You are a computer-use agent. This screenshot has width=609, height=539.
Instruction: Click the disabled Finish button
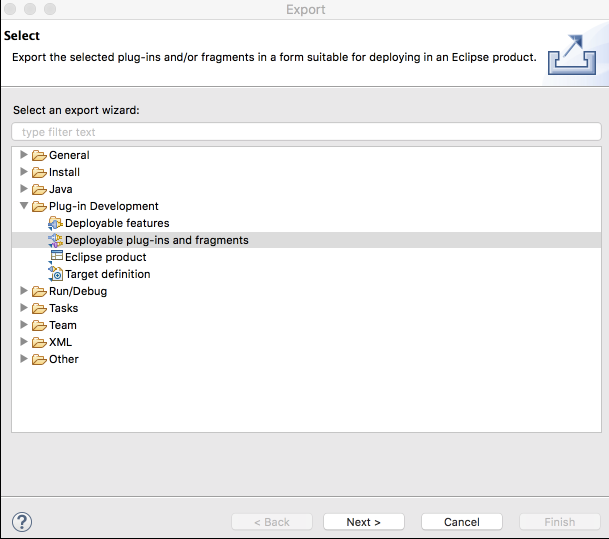click(560, 522)
